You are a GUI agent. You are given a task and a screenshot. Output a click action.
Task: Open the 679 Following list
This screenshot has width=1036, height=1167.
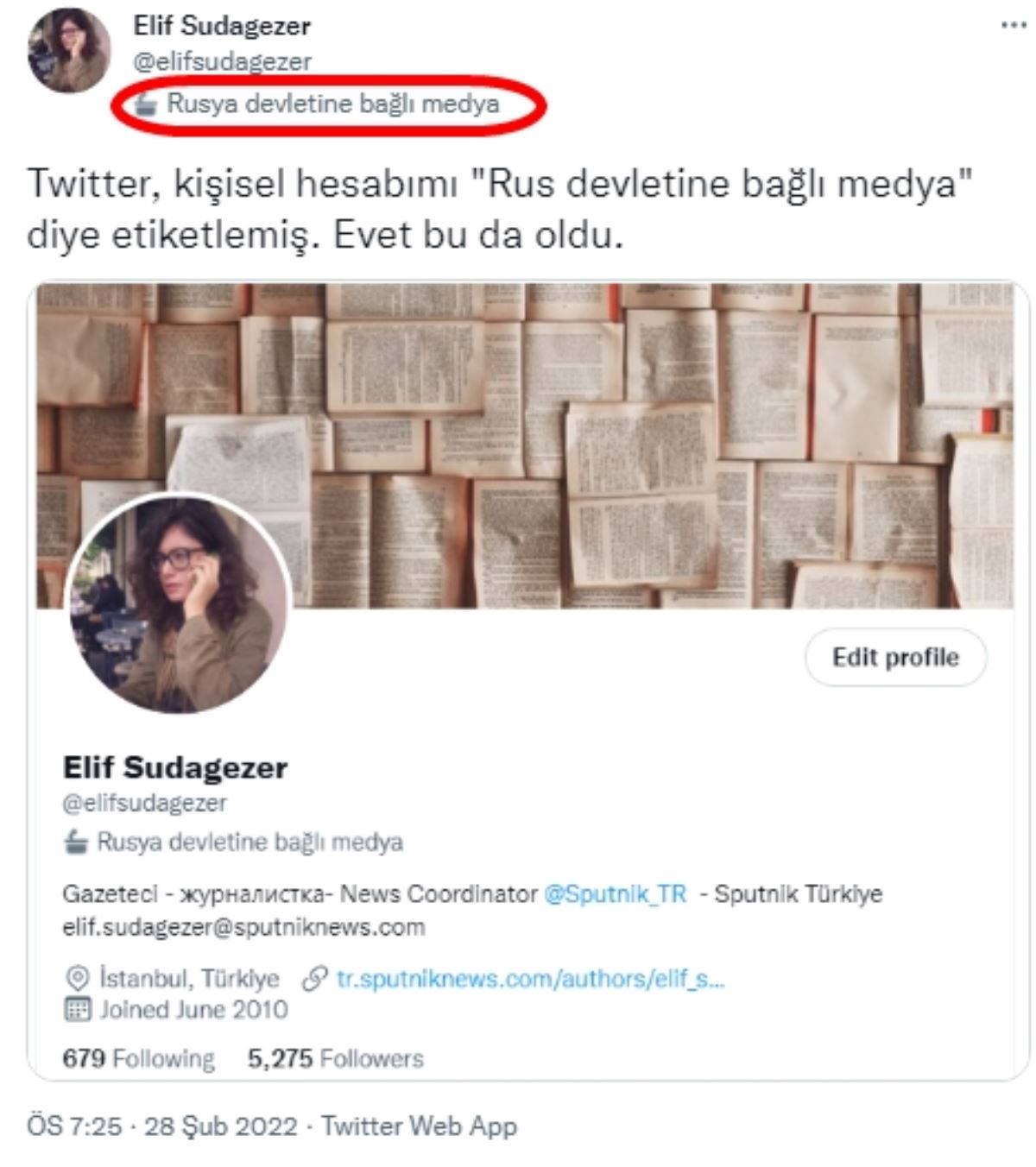[138, 1058]
